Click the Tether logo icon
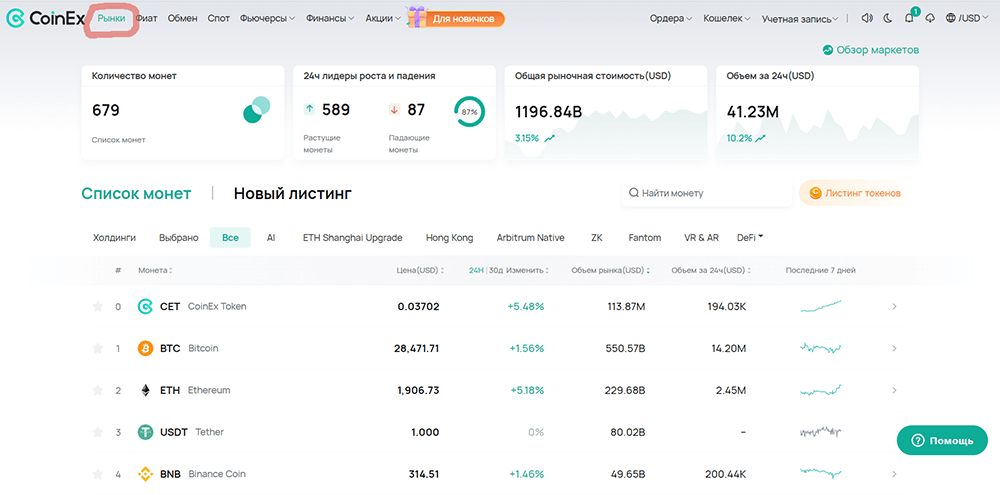The width and height of the screenshot is (1000, 495). pos(145,432)
